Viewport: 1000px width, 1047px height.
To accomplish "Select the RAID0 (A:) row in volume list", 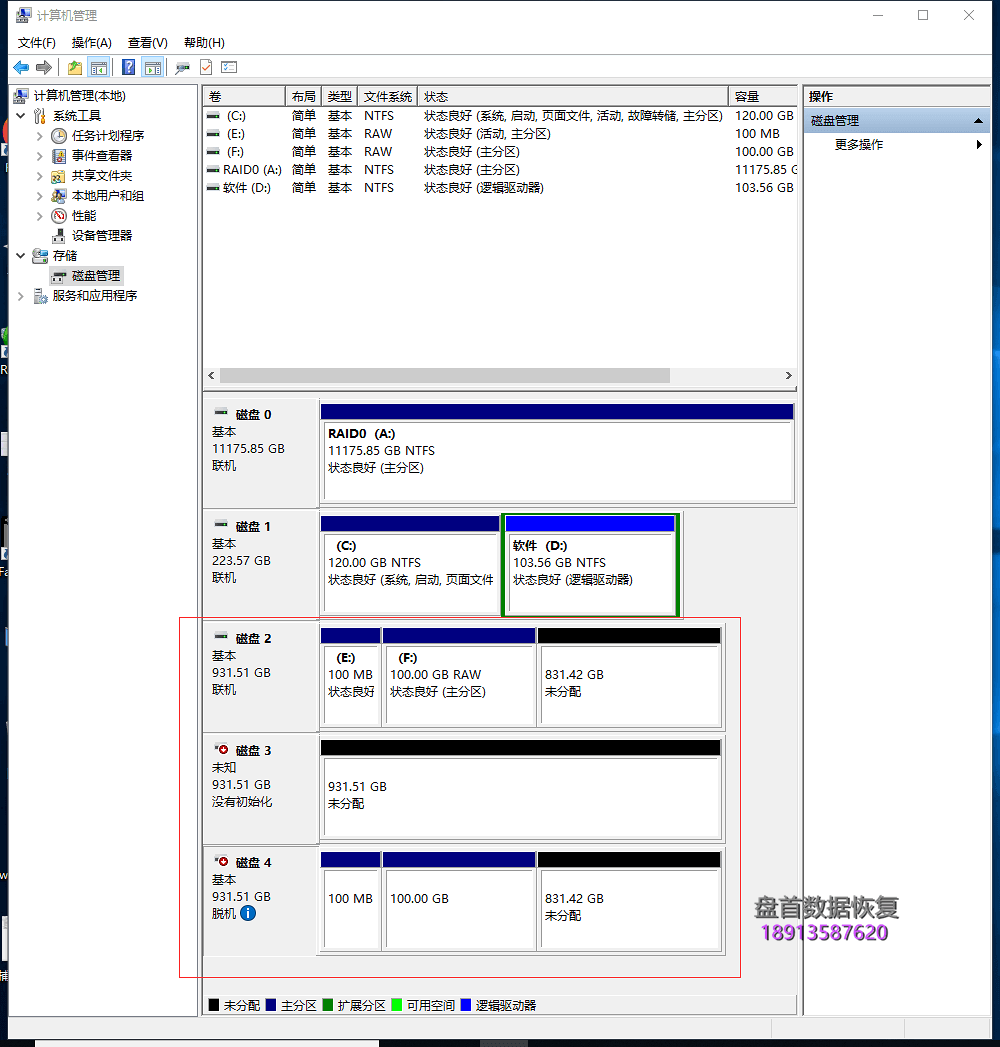I will (x=500, y=170).
